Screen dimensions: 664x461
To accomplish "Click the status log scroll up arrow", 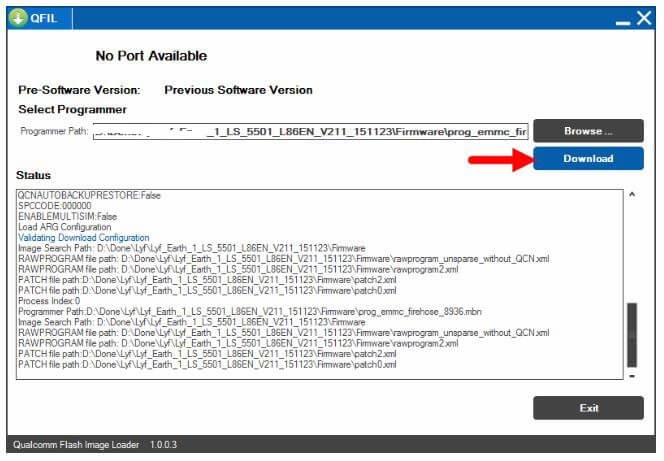I will click(x=632, y=194).
